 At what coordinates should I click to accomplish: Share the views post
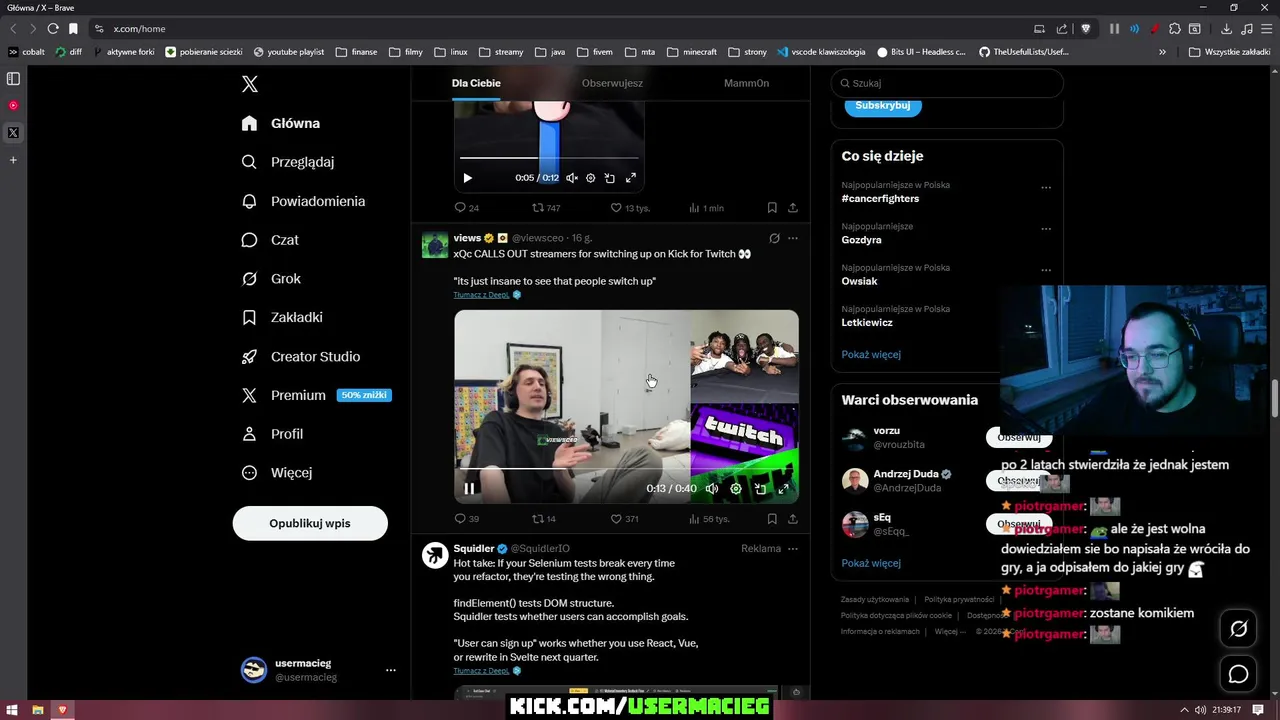(x=793, y=519)
